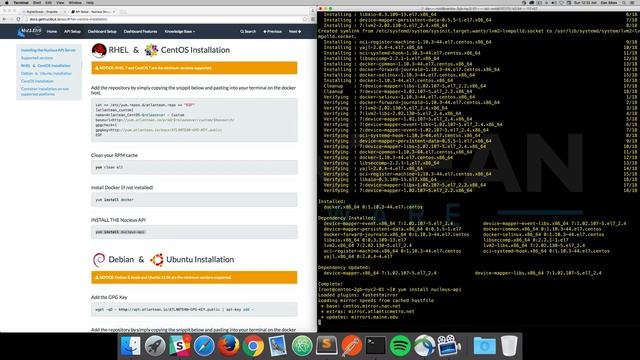The height and width of the screenshot is (360, 640).
Task: Open 'Supported versions' sidebar link
Action: pos(37,58)
